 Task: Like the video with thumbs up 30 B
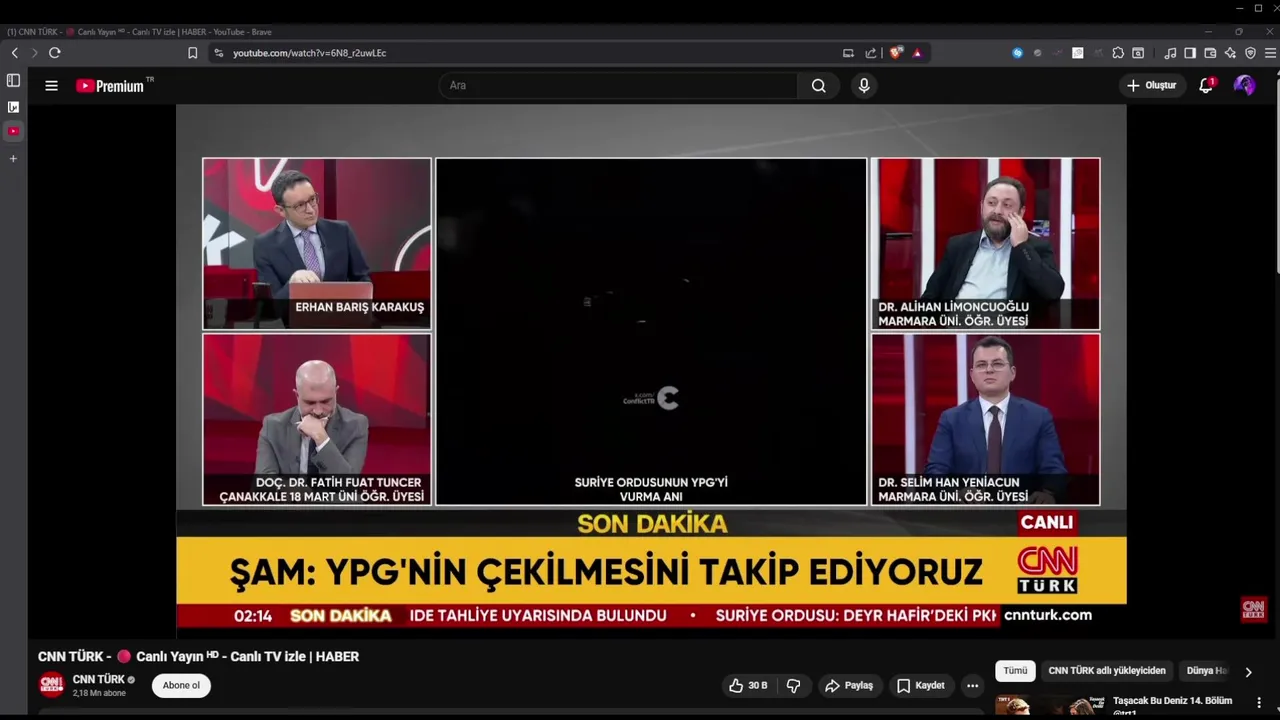coord(748,685)
